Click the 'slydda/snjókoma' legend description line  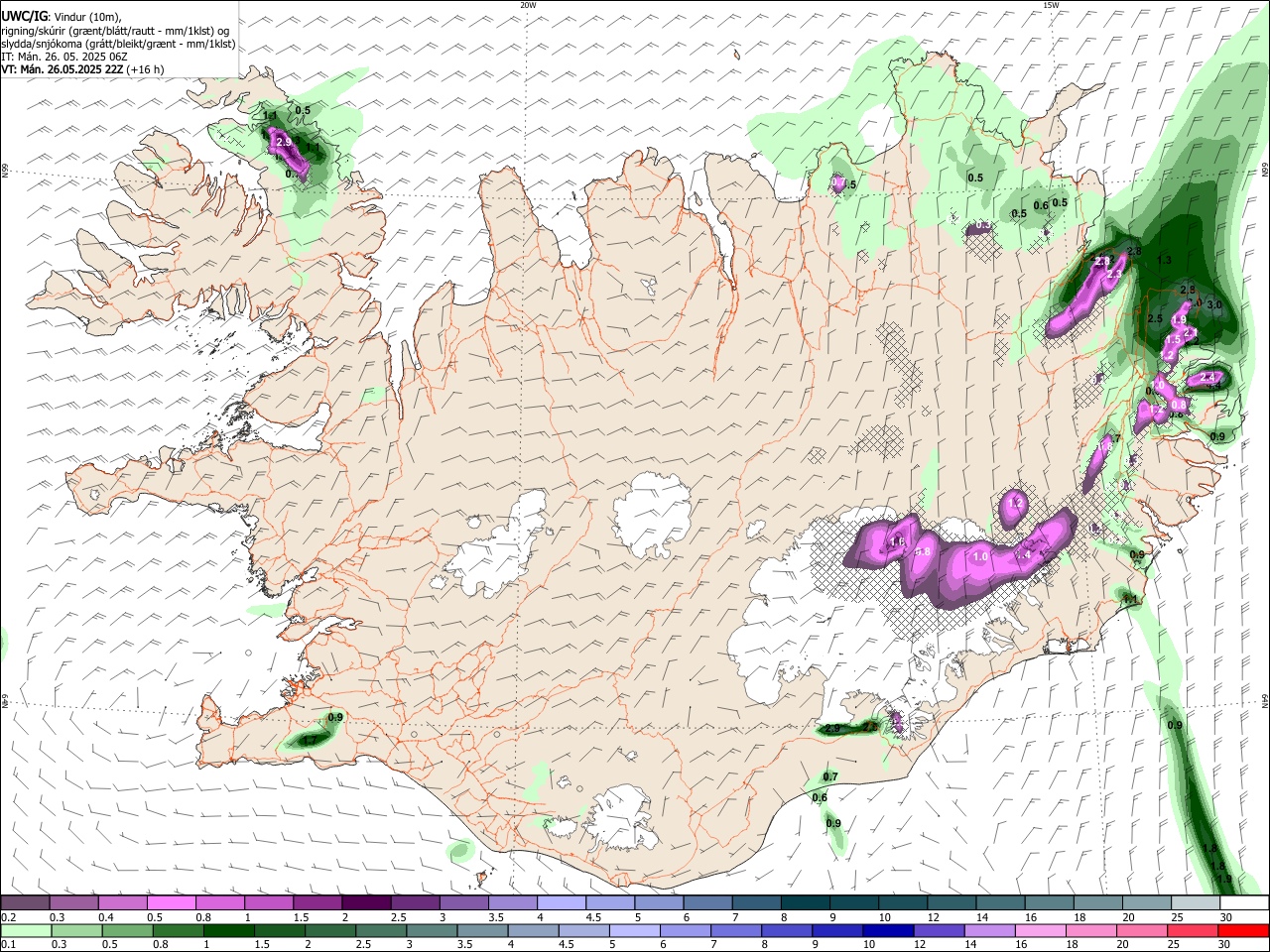point(119,44)
